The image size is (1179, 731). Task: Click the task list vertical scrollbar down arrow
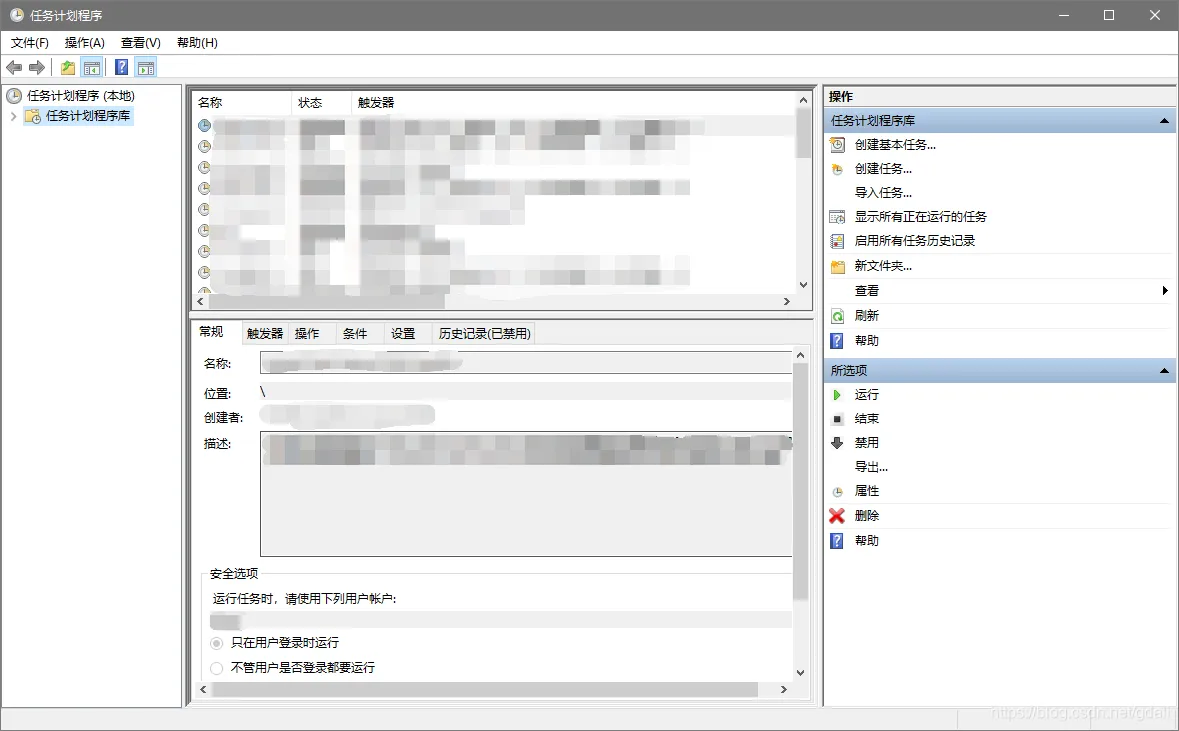coord(803,283)
